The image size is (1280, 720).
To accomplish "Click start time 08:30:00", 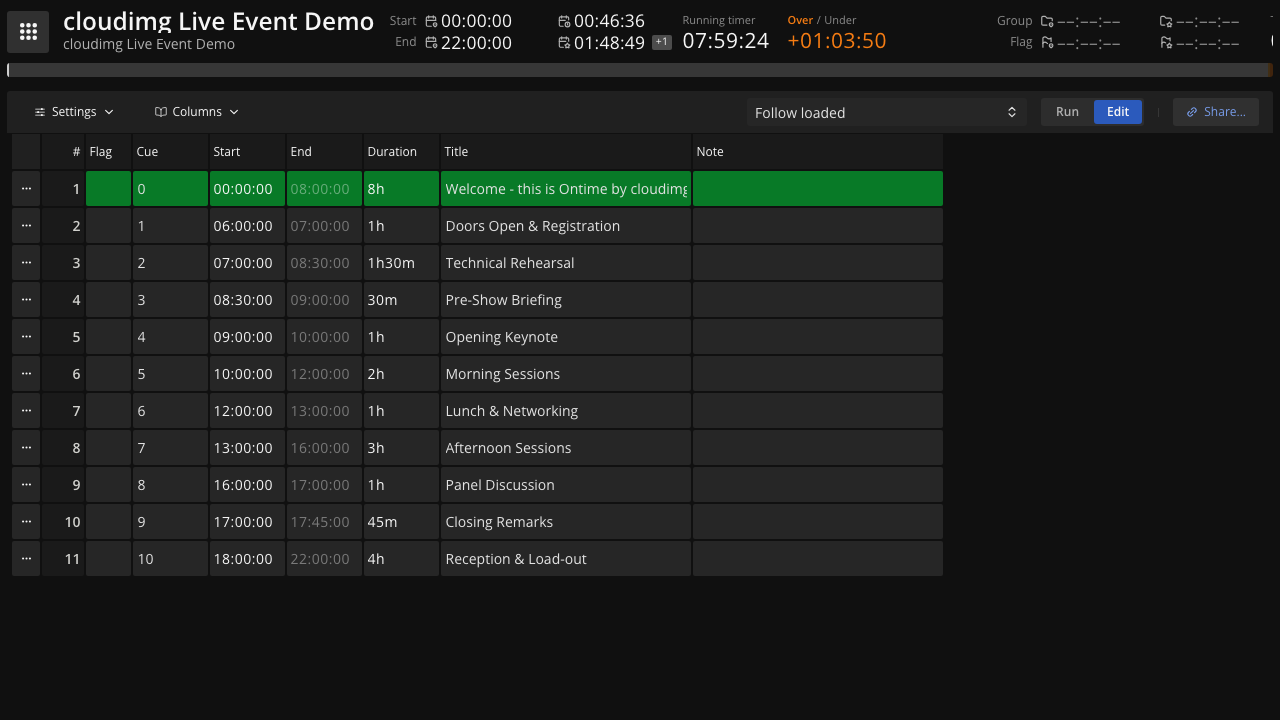I will tap(247, 300).
